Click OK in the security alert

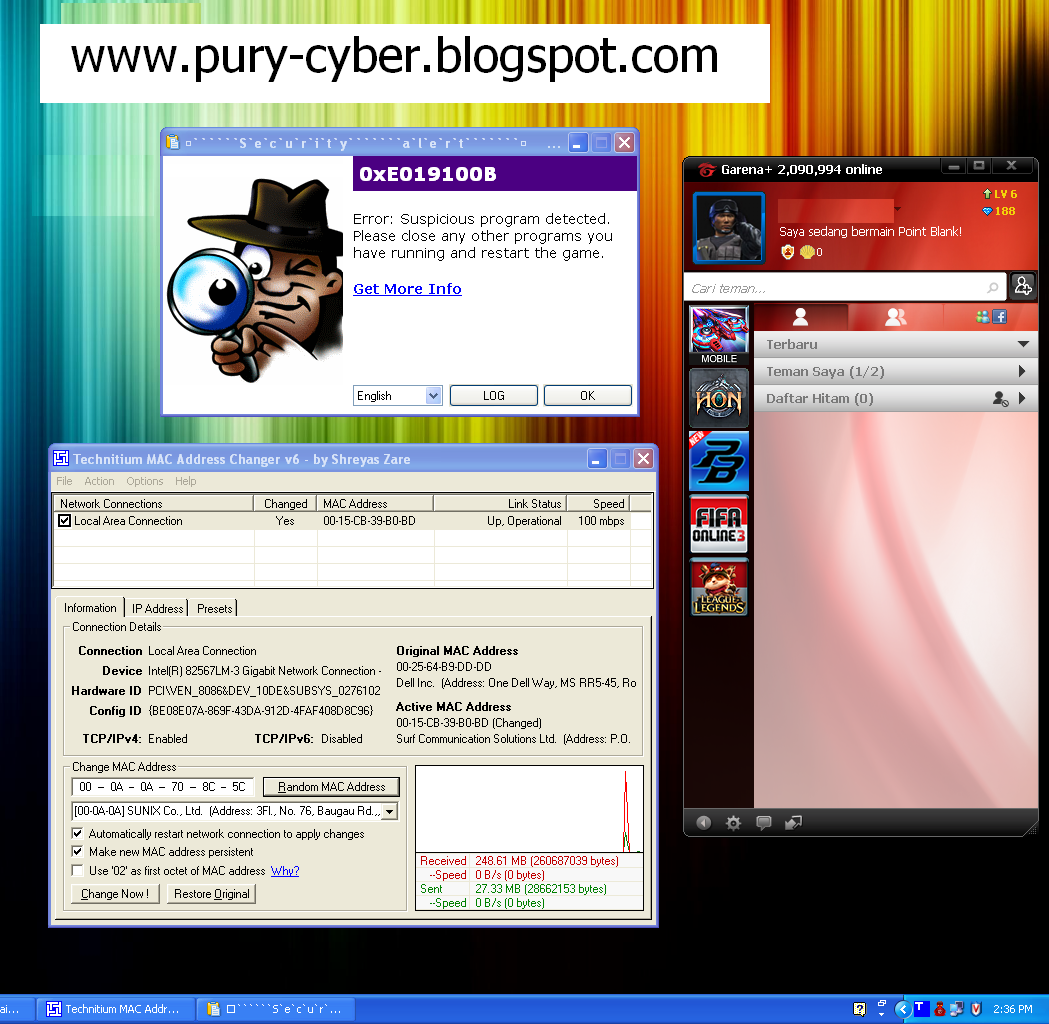point(587,395)
